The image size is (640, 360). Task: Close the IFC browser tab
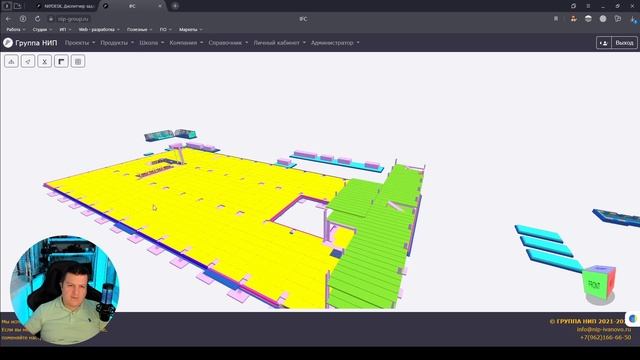pyautogui.click(x=160, y=6)
